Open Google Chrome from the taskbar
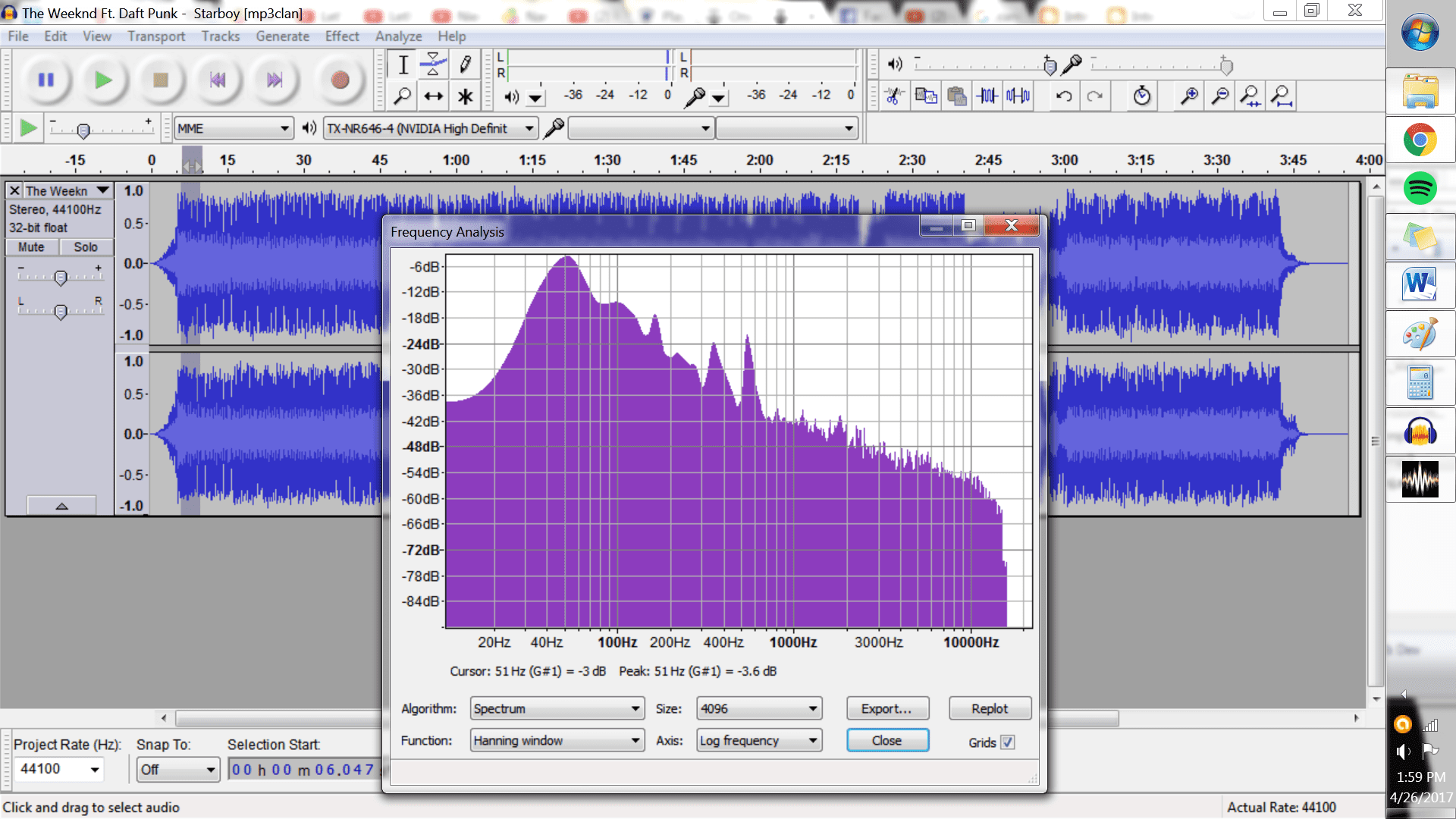The width and height of the screenshot is (1456, 819). click(1420, 140)
